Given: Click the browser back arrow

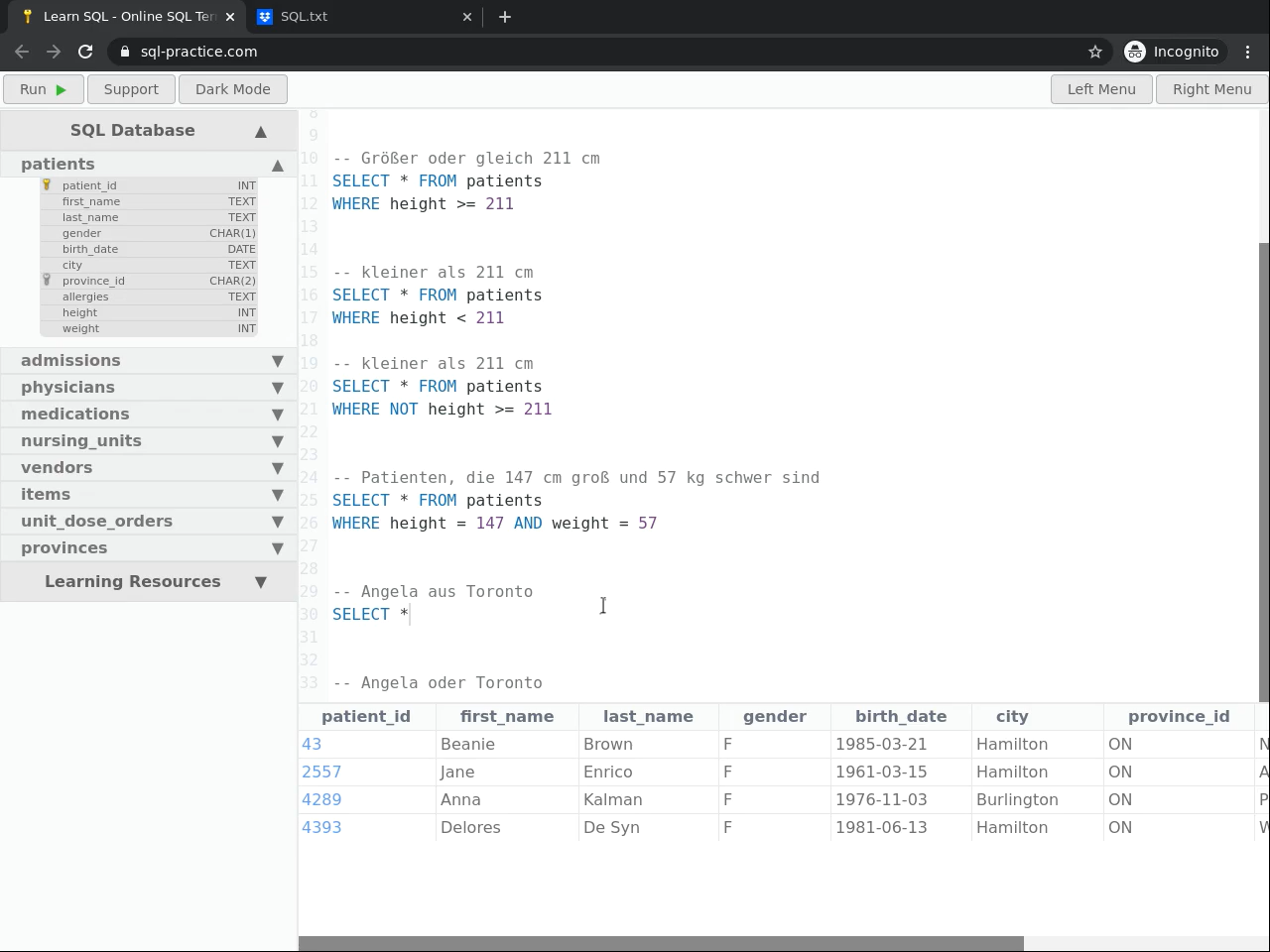Looking at the screenshot, I should [22, 52].
